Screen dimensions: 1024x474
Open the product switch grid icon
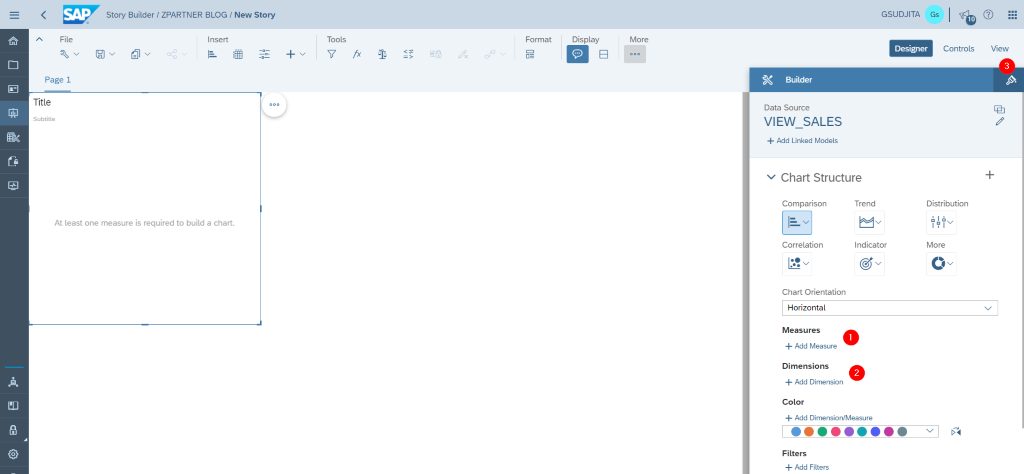(x=1012, y=14)
